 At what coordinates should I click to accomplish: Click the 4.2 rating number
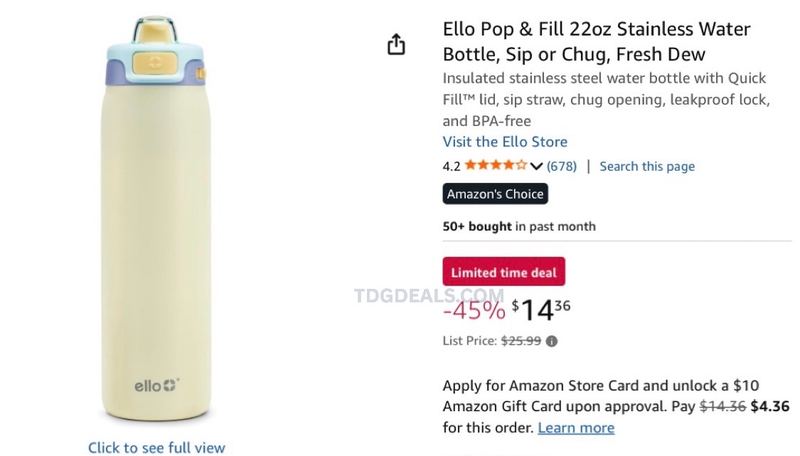point(452,166)
